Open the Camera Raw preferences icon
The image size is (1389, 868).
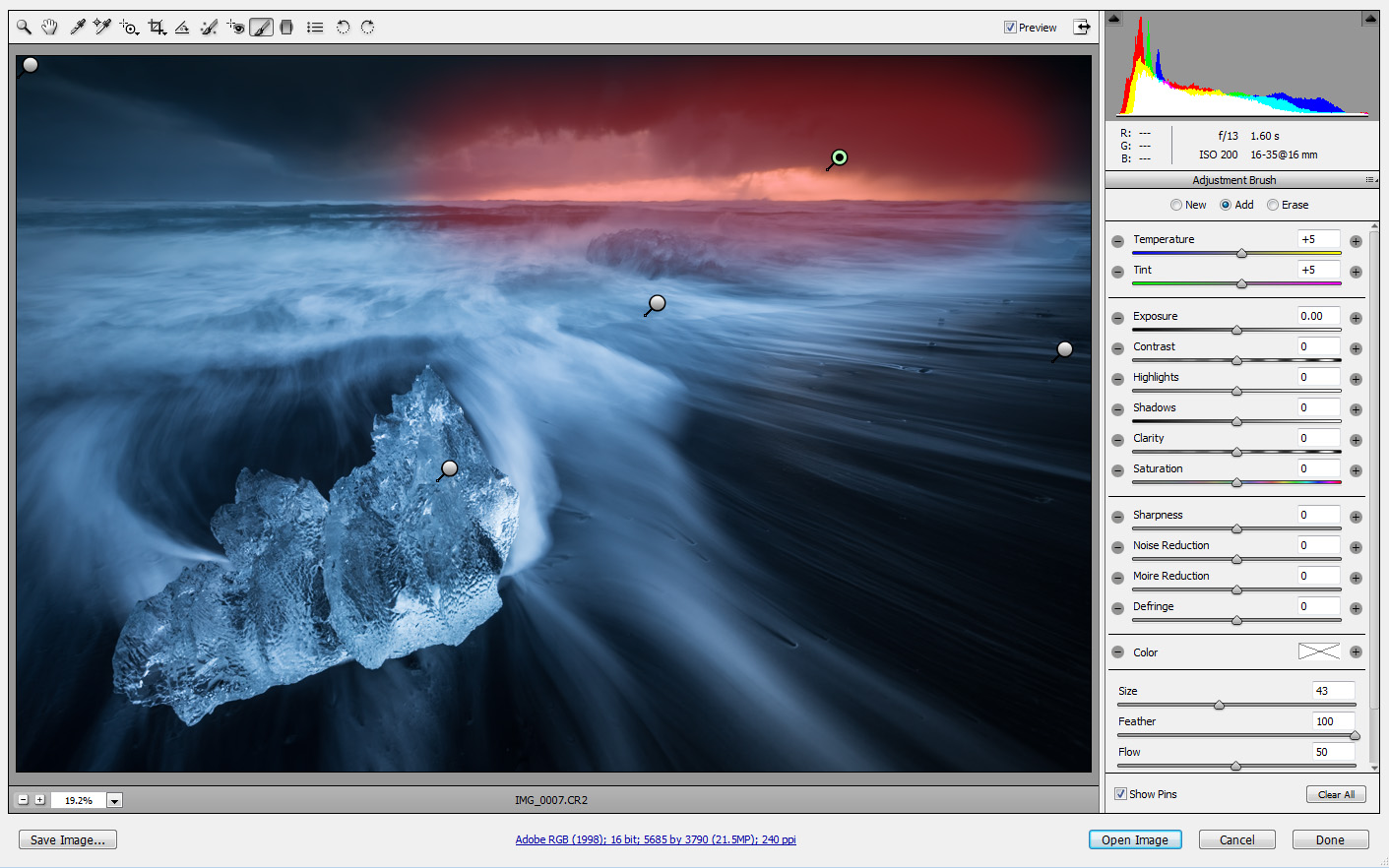[x=314, y=27]
